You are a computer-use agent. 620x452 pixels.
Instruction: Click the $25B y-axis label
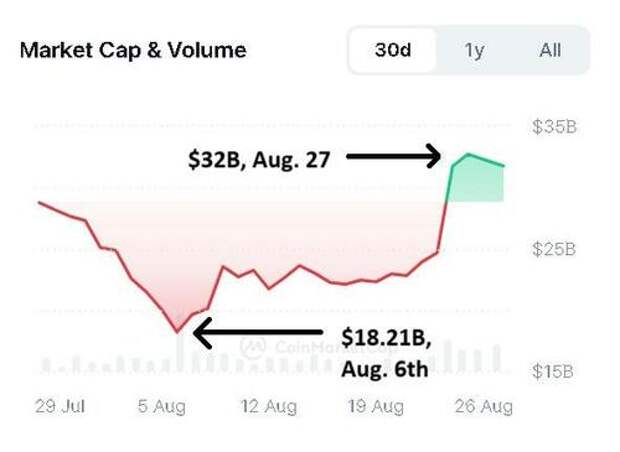553,249
